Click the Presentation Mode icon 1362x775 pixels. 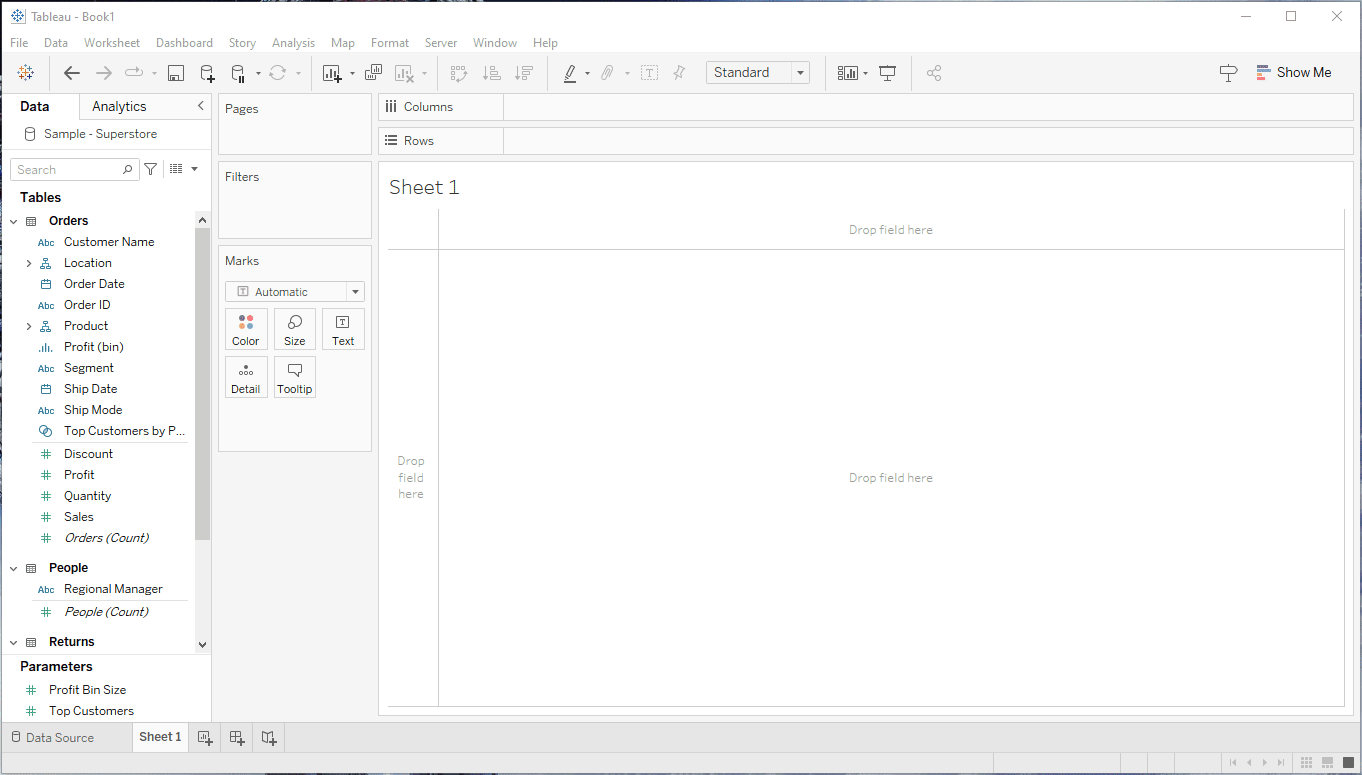point(887,73)
